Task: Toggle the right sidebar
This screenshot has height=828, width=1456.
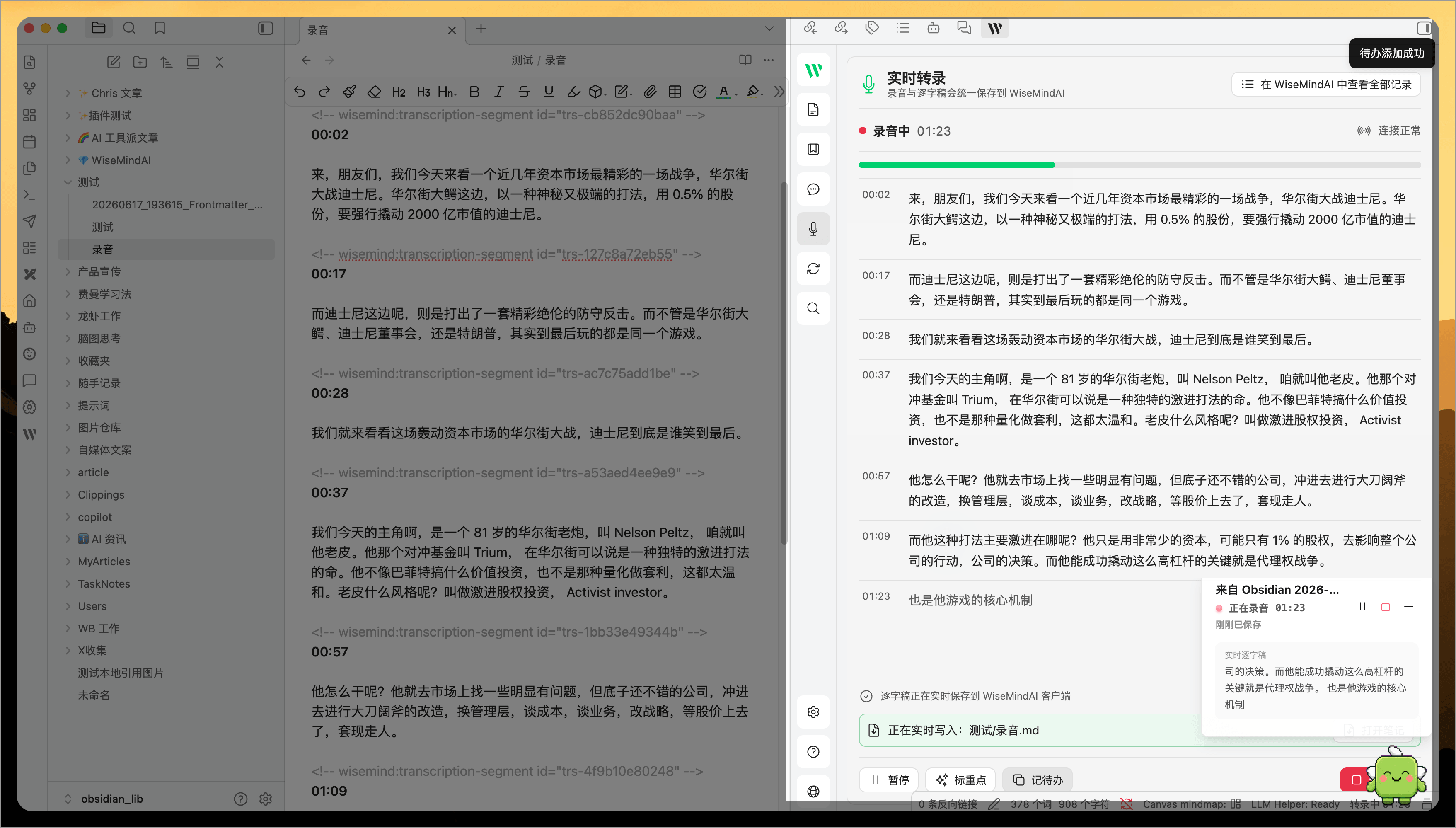Action: tap(1424, 28)
